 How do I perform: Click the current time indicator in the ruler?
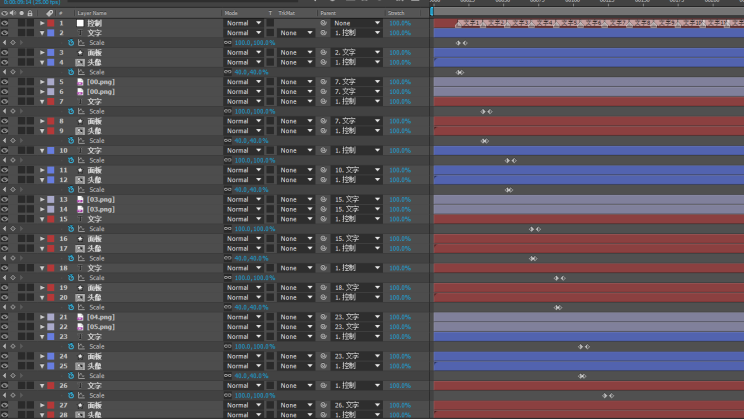tap(432, 10)
